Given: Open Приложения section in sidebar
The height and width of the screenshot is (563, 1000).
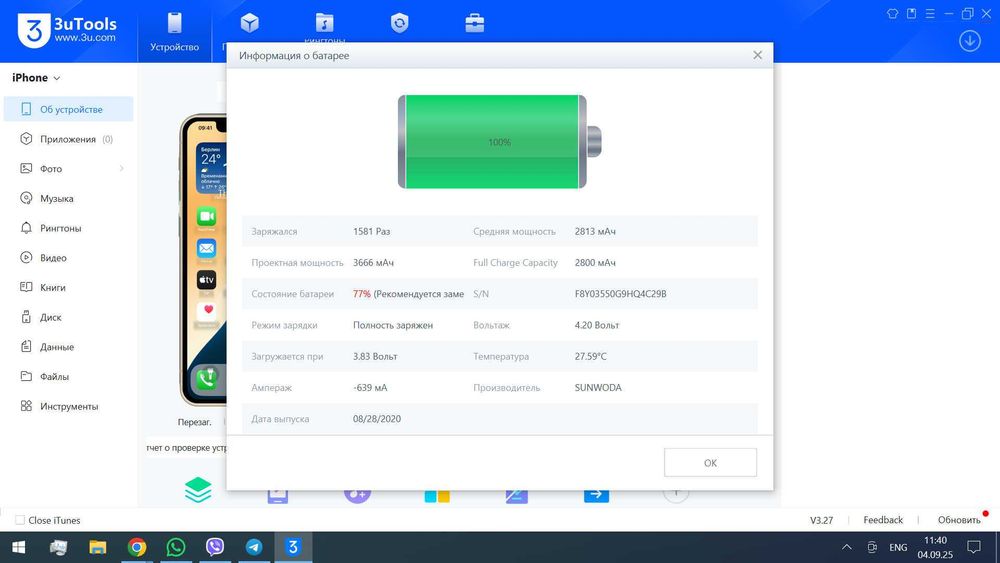Looking at the screenshot, I should (x=67, y=140).
